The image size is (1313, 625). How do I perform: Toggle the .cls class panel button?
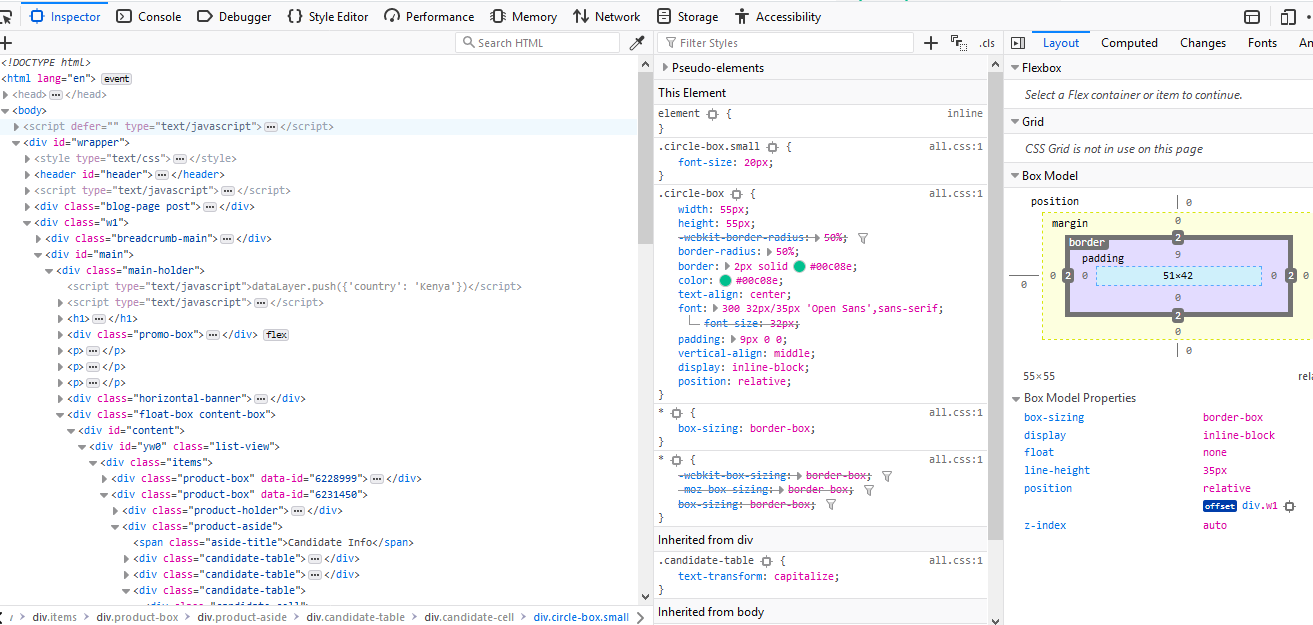[x=987, y=43]
